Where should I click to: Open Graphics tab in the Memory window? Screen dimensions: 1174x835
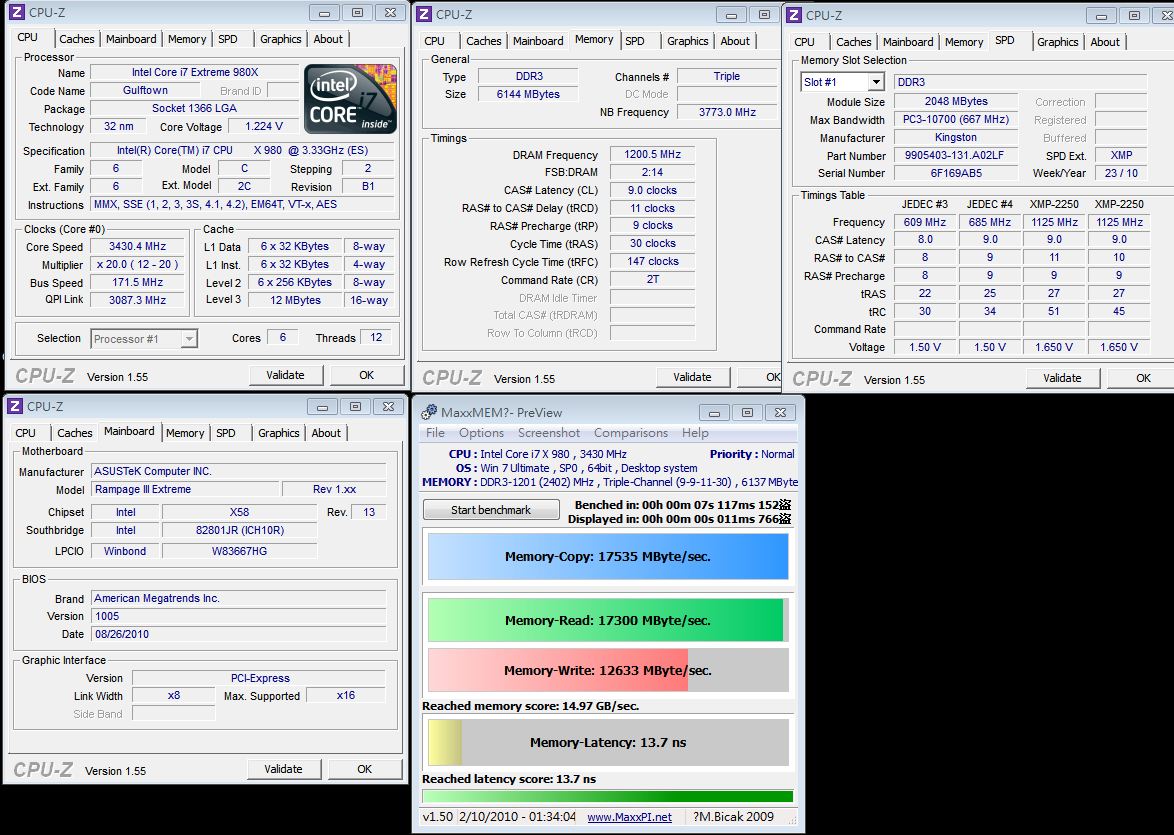[687, 41]
